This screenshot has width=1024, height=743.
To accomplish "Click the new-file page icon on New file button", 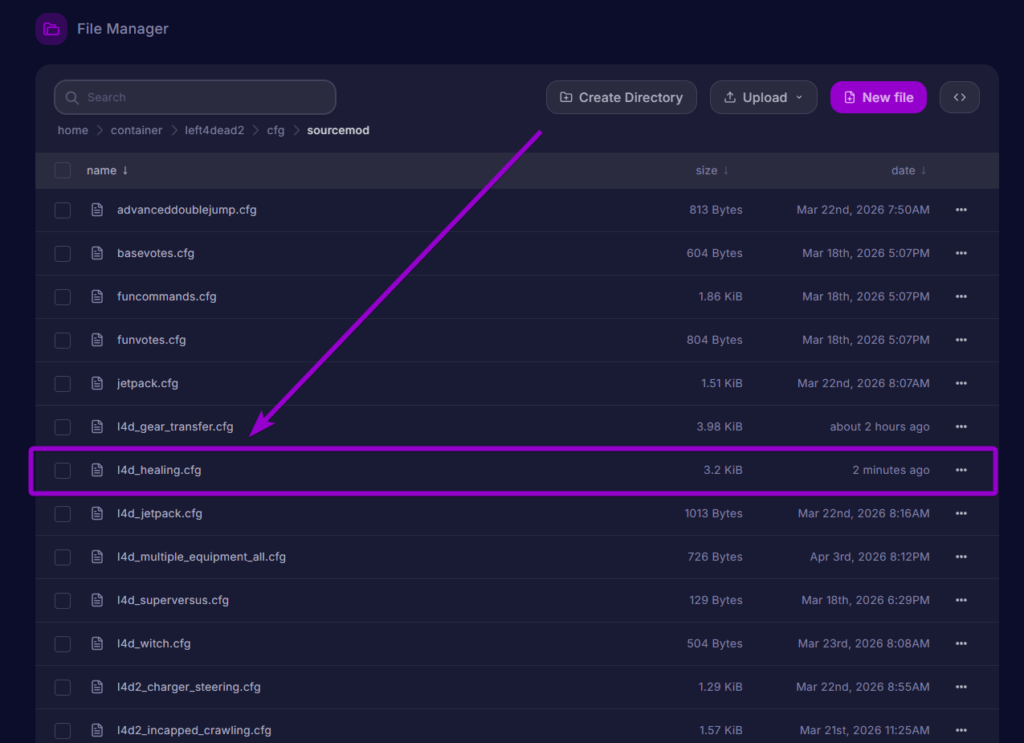I will [851, 97].
